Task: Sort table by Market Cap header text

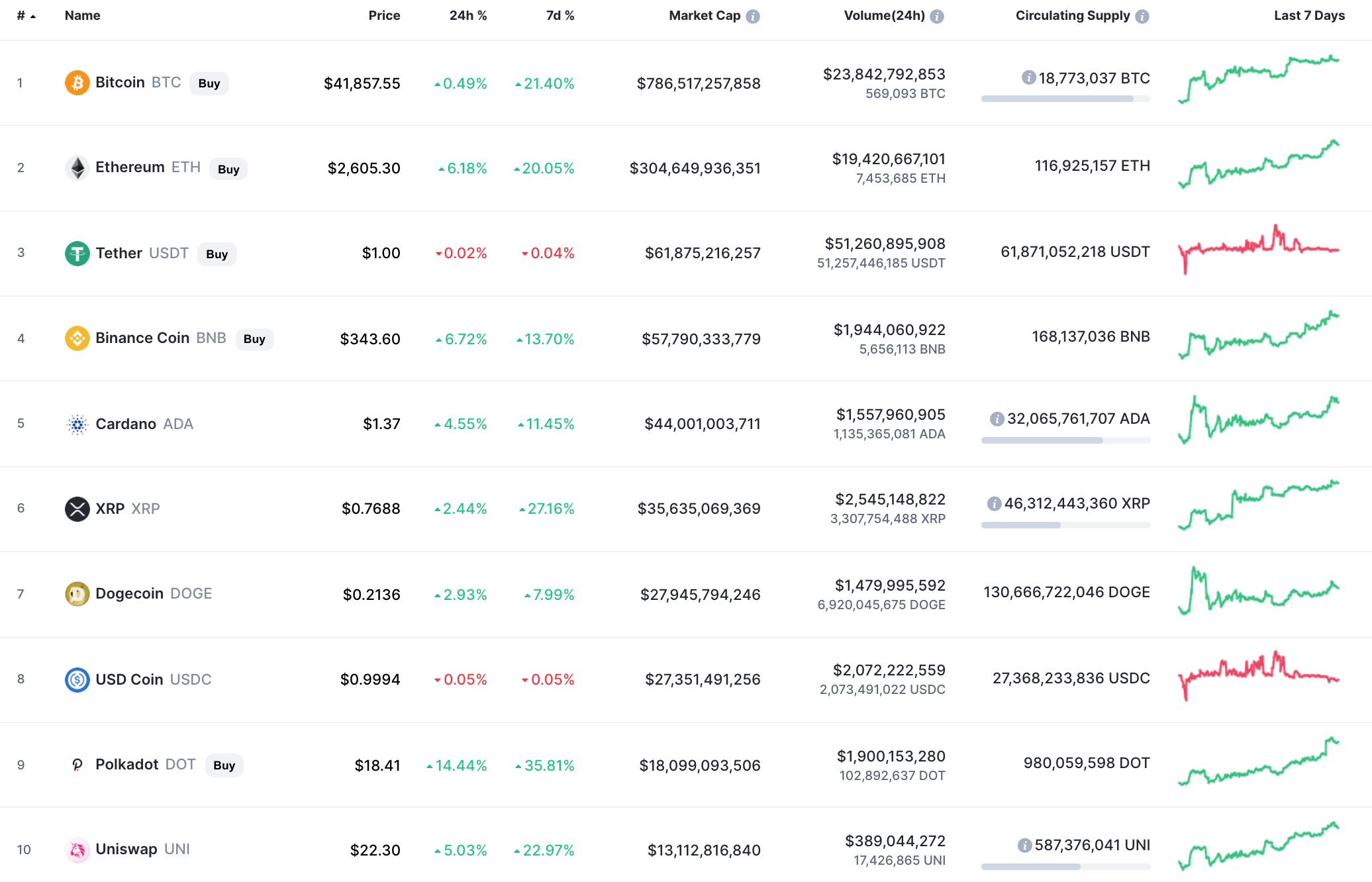Action: pyautogui.click(x=705, y=15)
